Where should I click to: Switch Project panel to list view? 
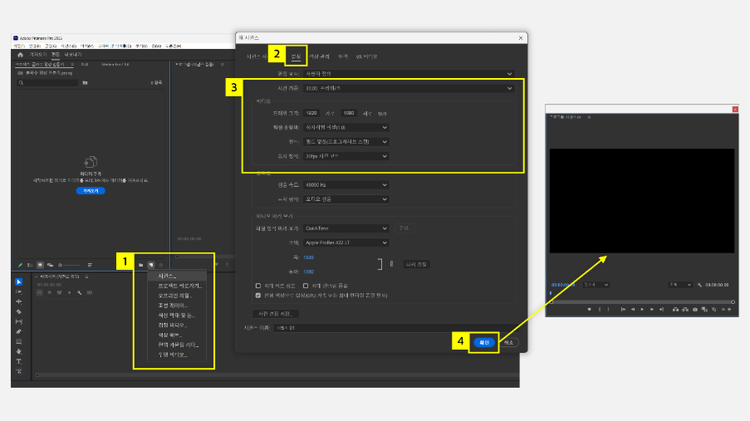click(x=30, y=265)
